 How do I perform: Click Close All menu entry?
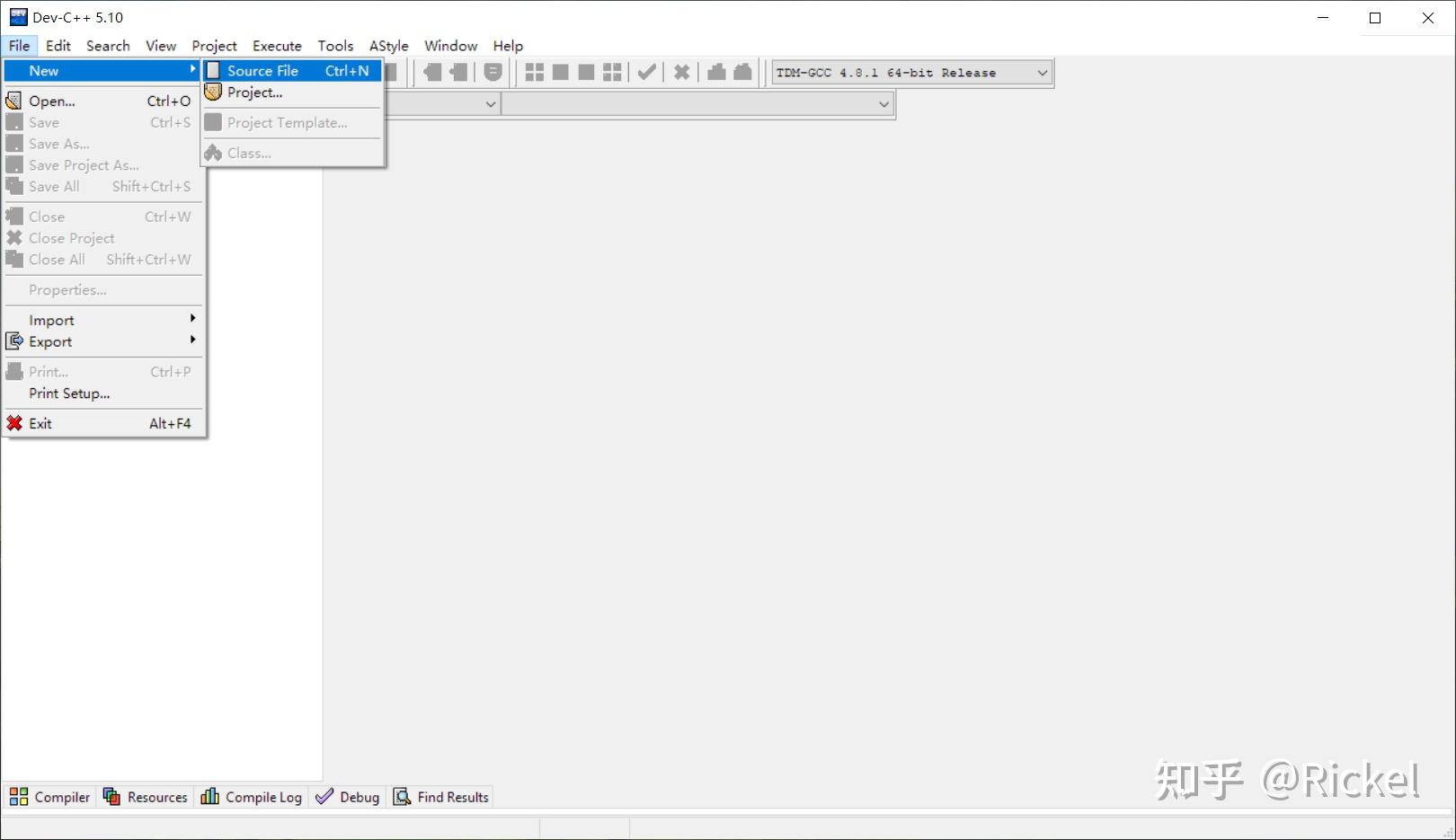pyautogui.click(x=103, y=260)
